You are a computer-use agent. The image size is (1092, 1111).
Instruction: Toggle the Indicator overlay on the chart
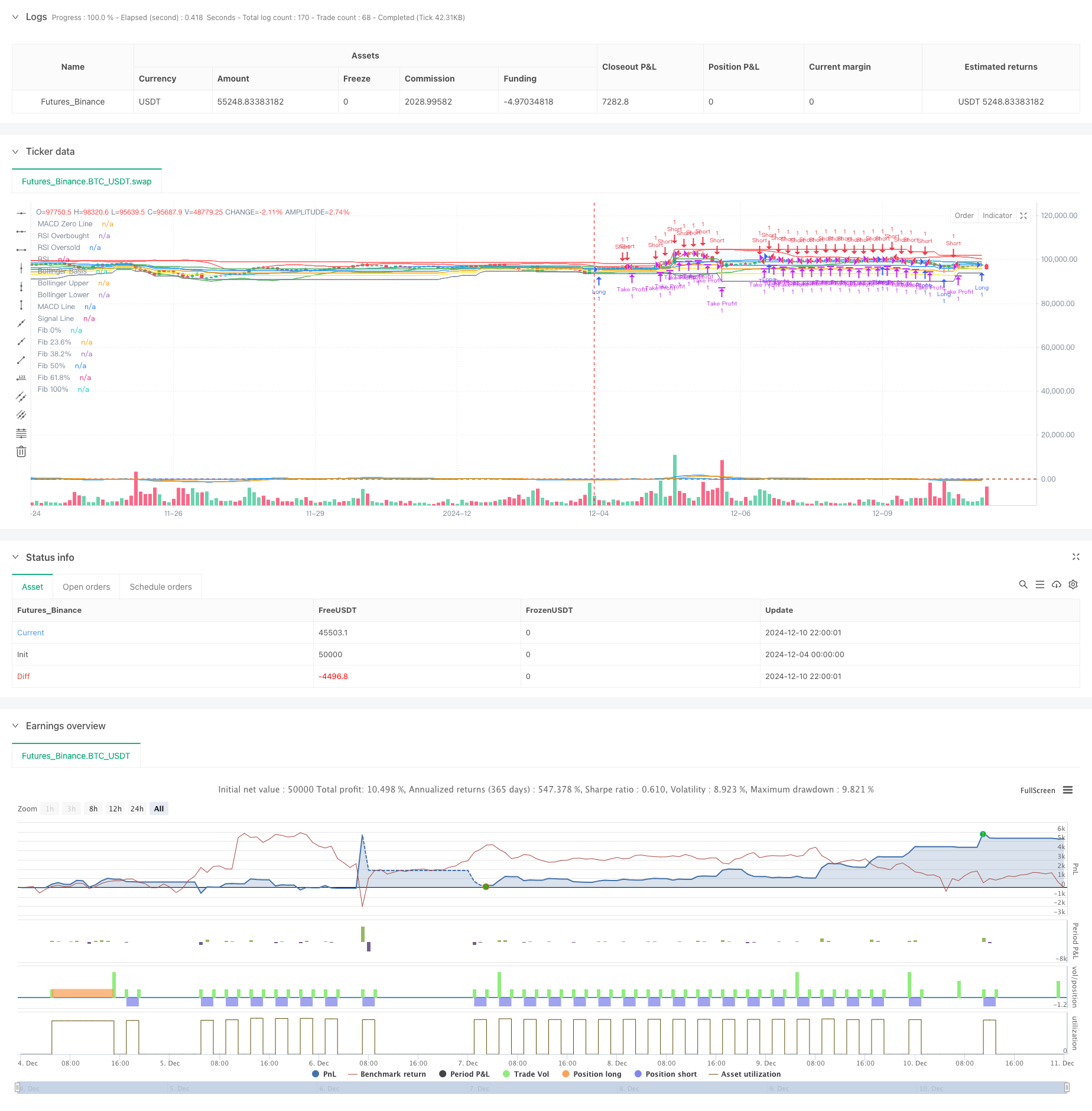tap(997, 216)
